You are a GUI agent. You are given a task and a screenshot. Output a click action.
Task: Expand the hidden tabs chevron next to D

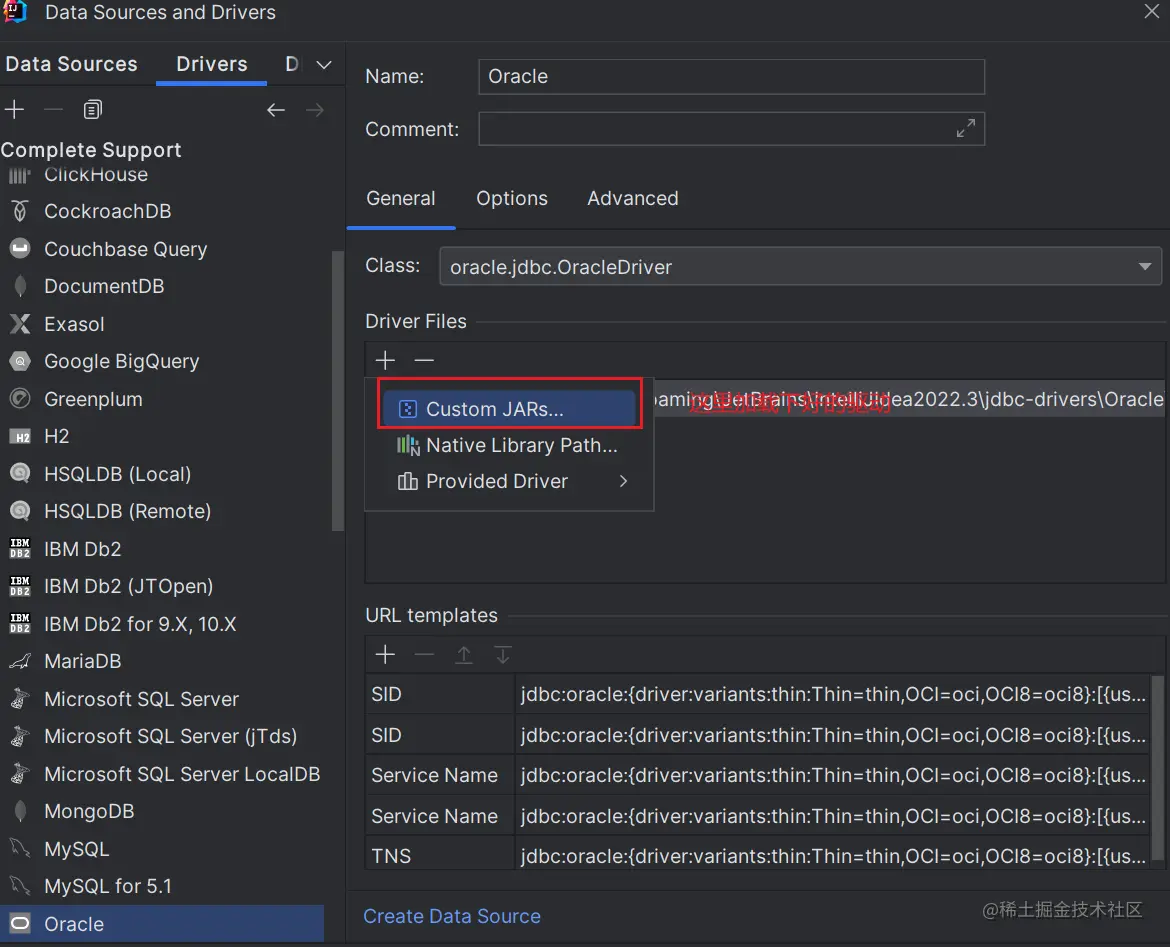[324, 65]
